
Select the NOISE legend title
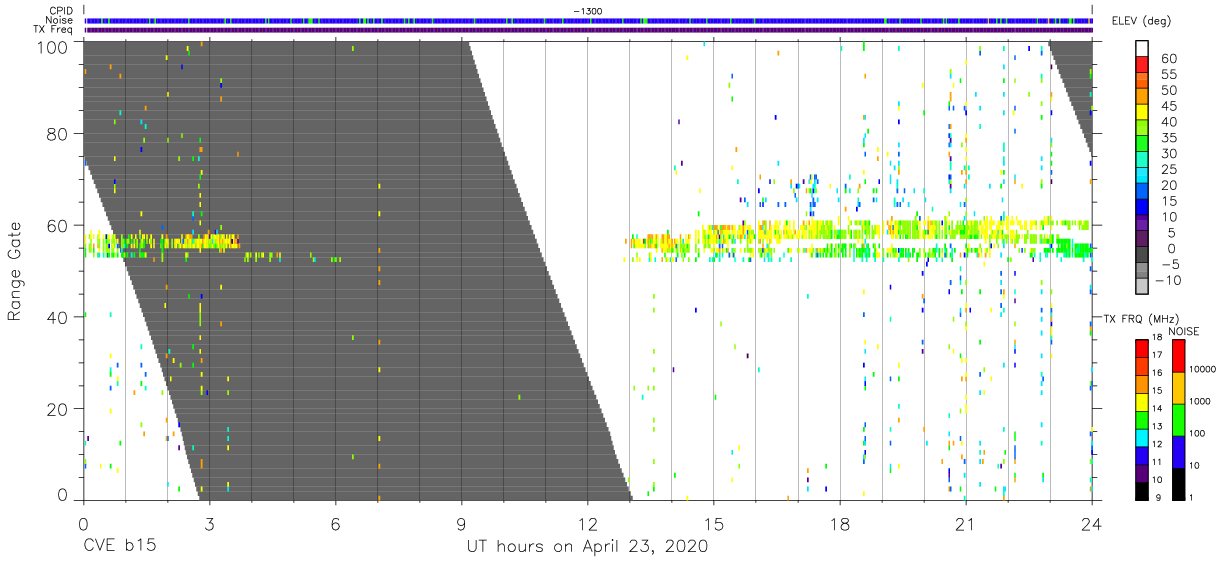pyautogui.click(x=1184, y=331)
